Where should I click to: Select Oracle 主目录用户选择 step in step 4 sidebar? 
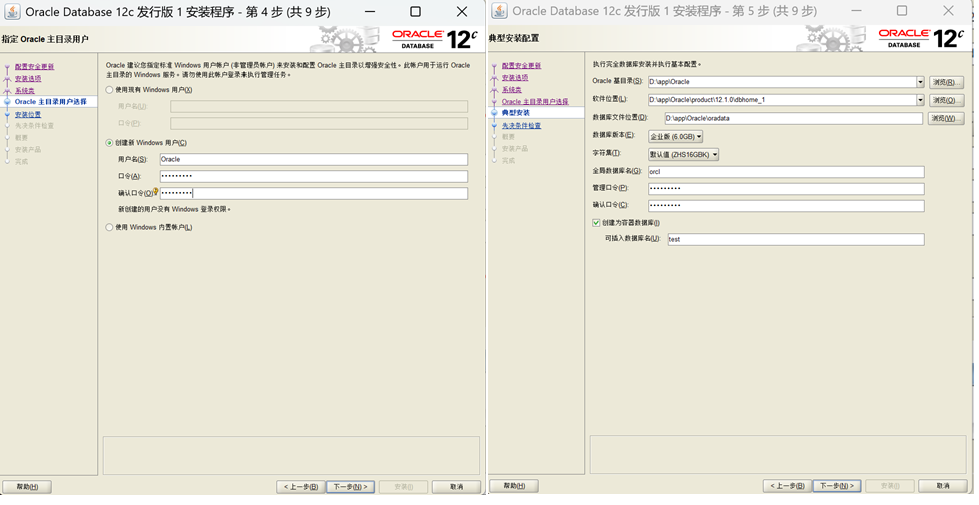51,102
